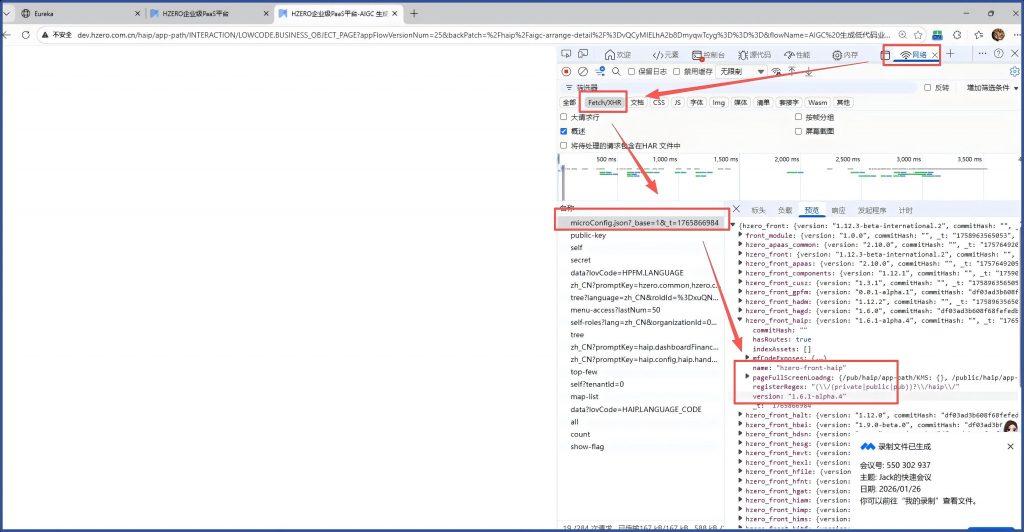
Task: Filter requests by CSS type
Action: [659, 102]
